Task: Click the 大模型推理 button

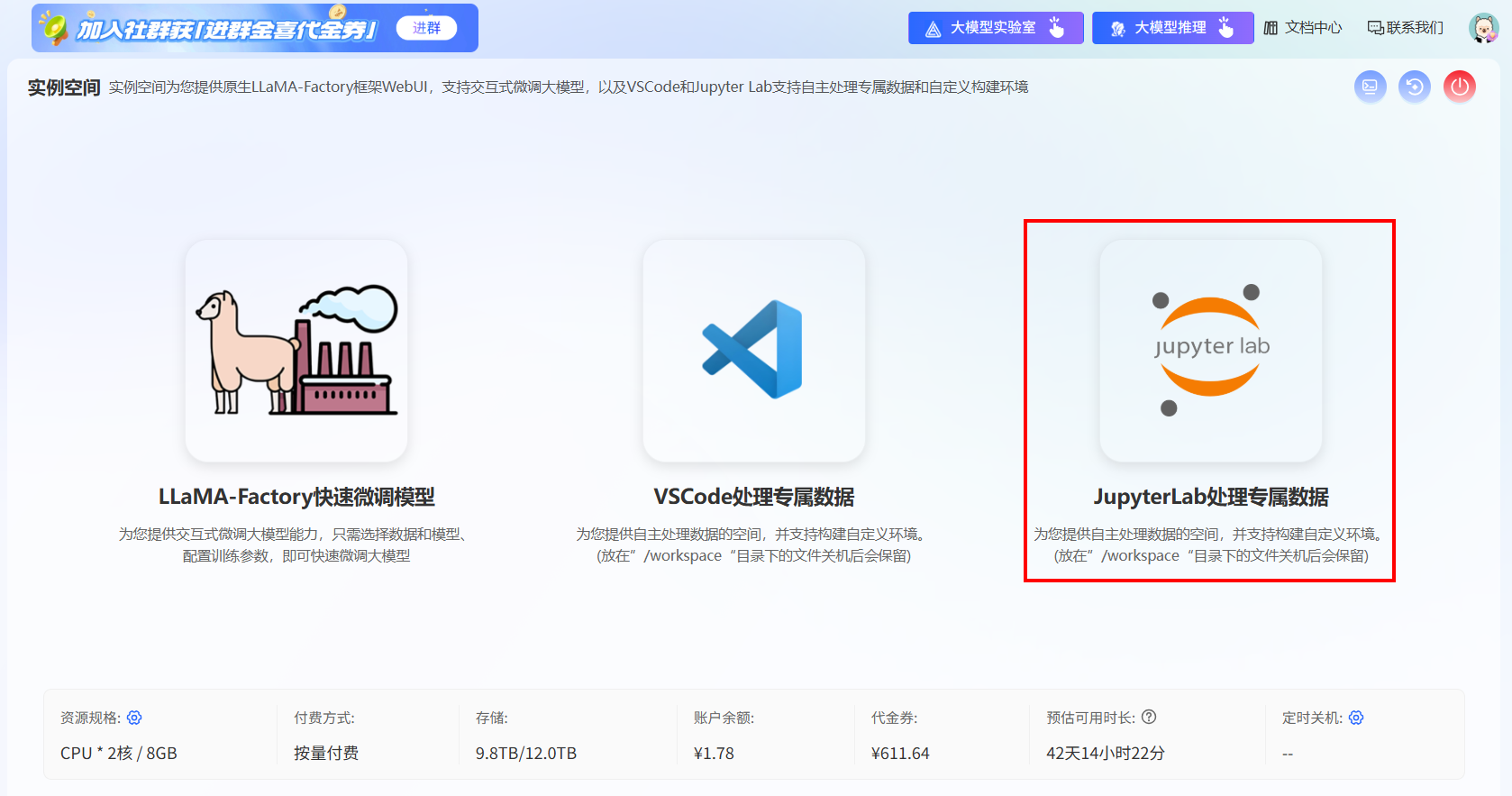Action: [1171, 28]
